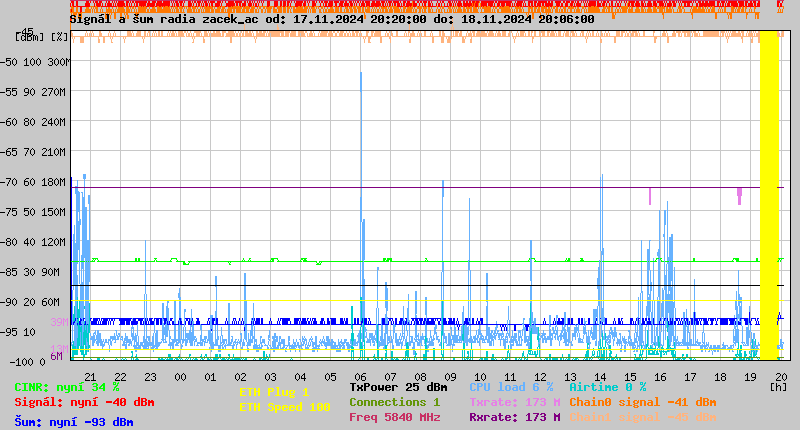Screen dimensions: 800x430
Task: Click the '-90 20 60M' y-axis label
Action: [30, 302]
